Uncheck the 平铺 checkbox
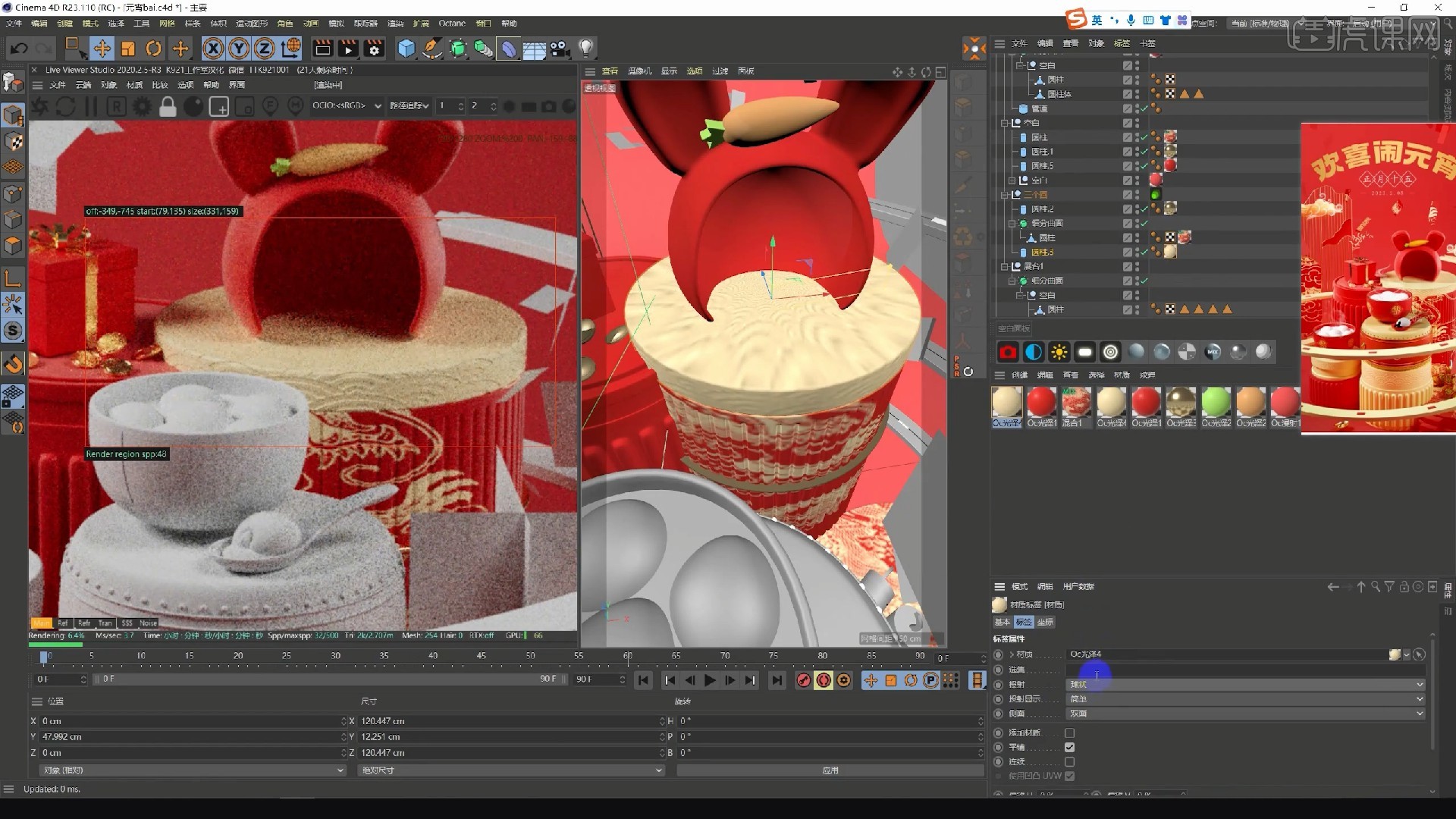The width and height of the screenshot is (1456, 819). [1069, 748]
